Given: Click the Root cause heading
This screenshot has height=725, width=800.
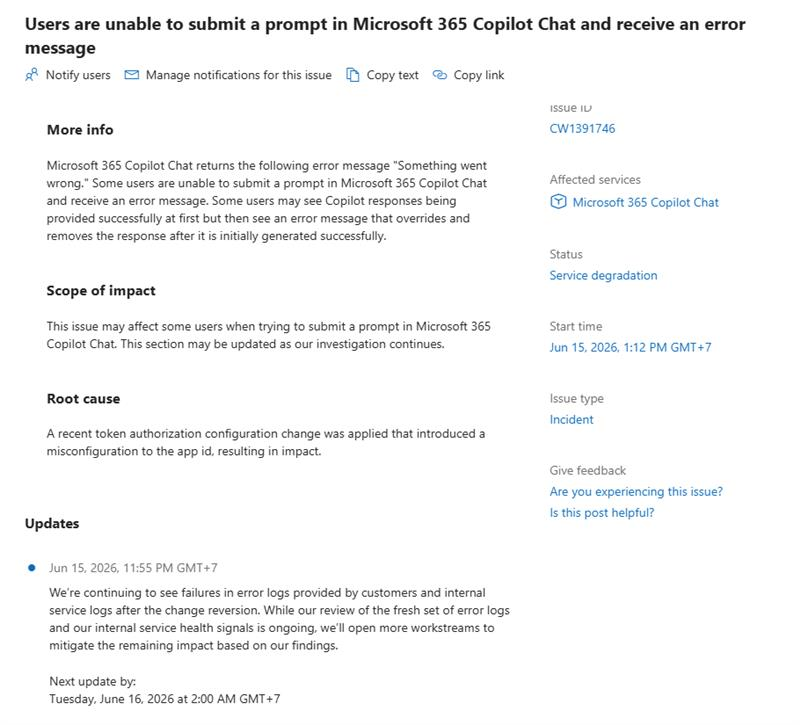Looking at the screenshot, I should coord(84,399).
